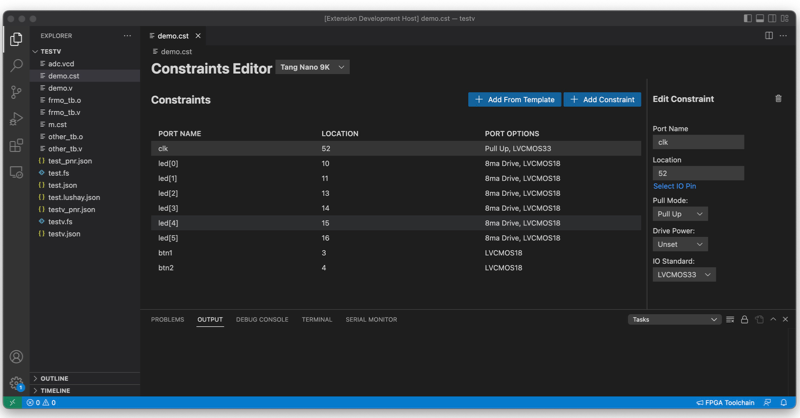
Task: Open frmo_tb.v in the explorer
Action: 85,112
